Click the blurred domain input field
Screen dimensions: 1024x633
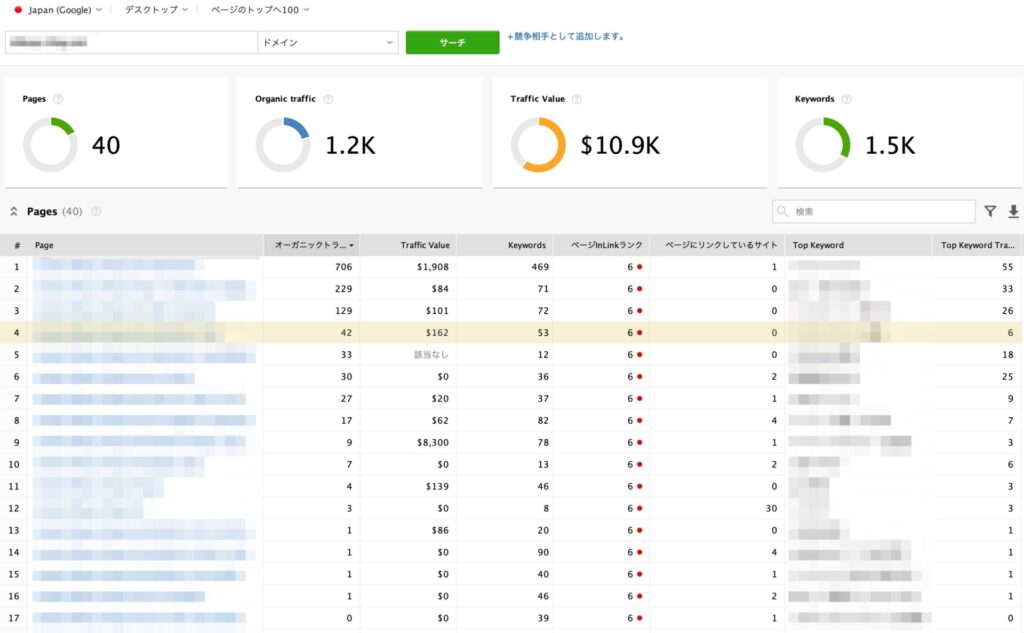tap(131, 42)
